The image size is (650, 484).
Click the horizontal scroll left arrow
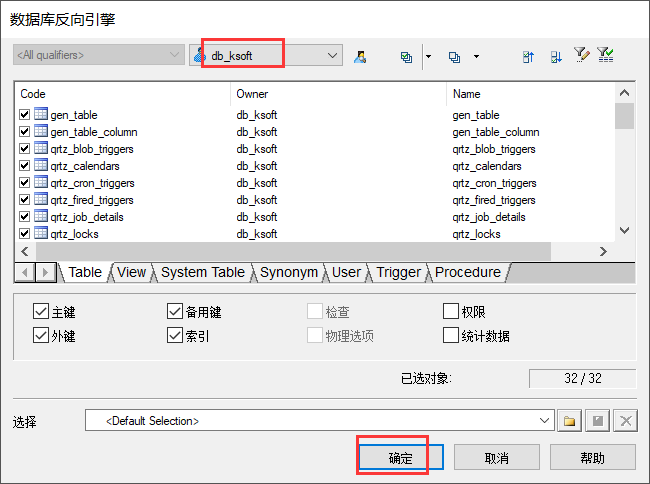click(25, 251)
